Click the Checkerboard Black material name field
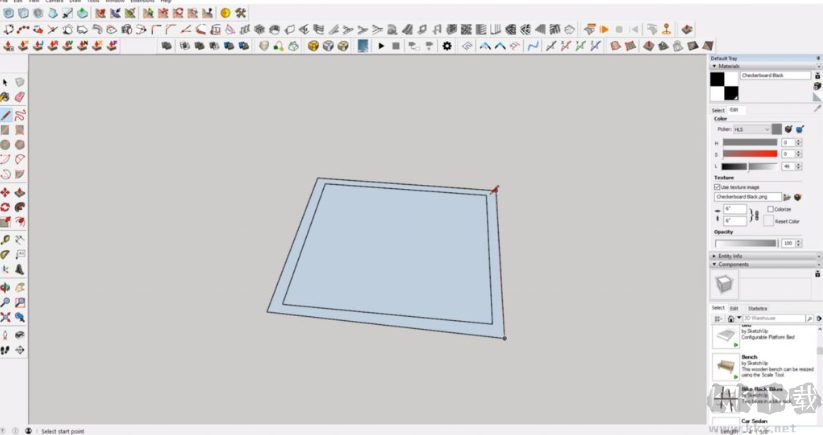The image size is (823, 435). pyautogui.click(x=775, y=76)
